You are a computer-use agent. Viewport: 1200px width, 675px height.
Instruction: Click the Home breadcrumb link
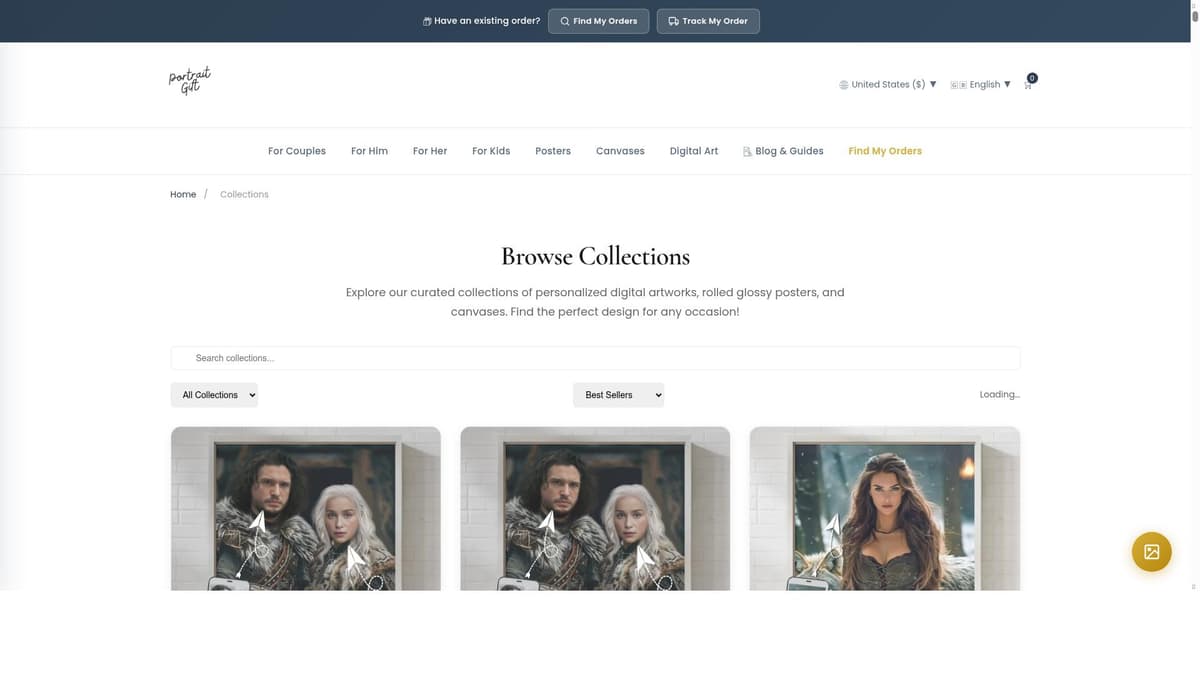tap(183, 194)
